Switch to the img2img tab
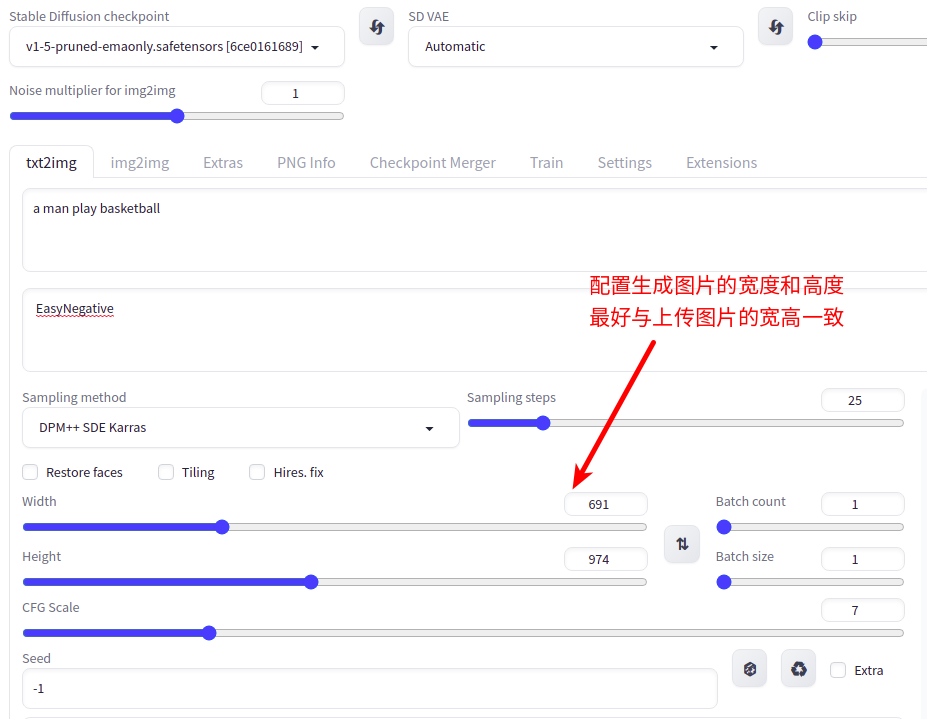The image size is (928, 723). point(139,162)
